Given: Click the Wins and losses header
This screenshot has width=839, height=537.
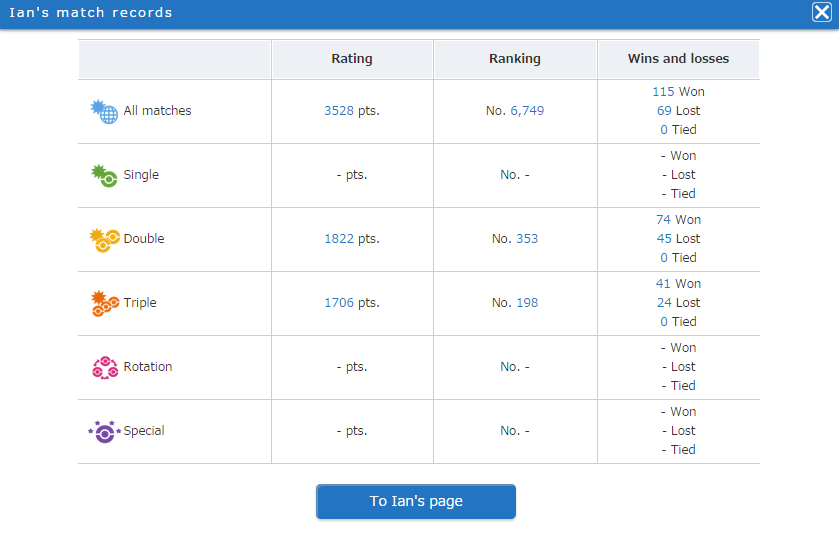Looking at the screenshot, I should click(x=678, y=59).
